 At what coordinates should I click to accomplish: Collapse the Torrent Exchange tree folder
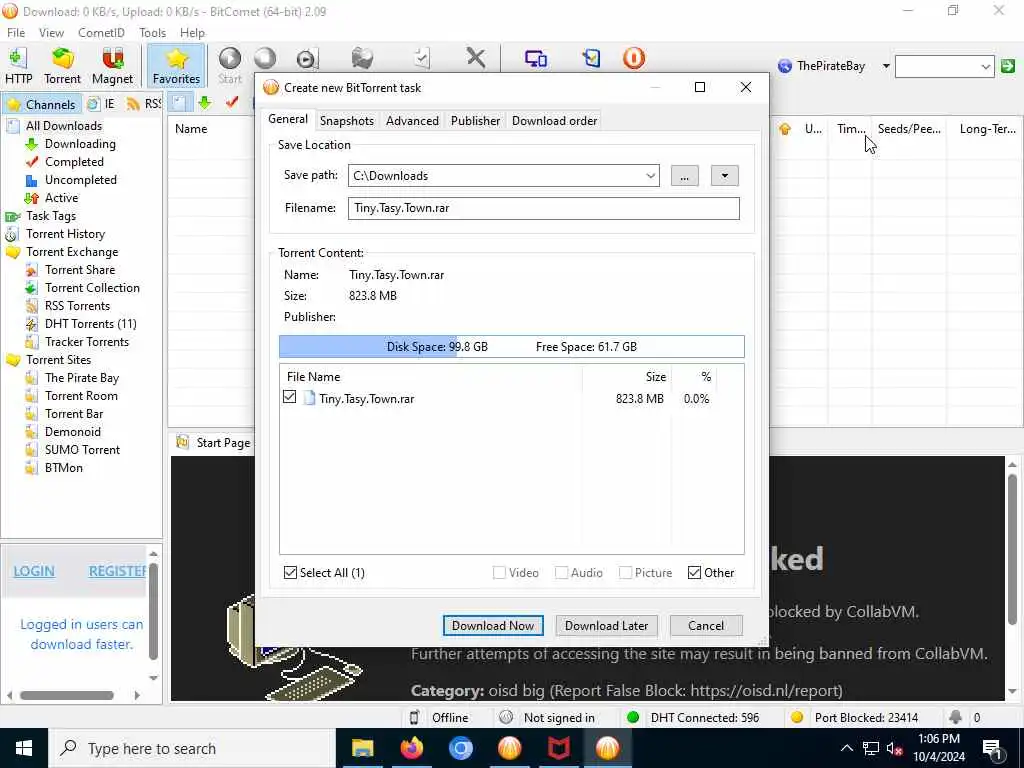[x=13, y=252]
